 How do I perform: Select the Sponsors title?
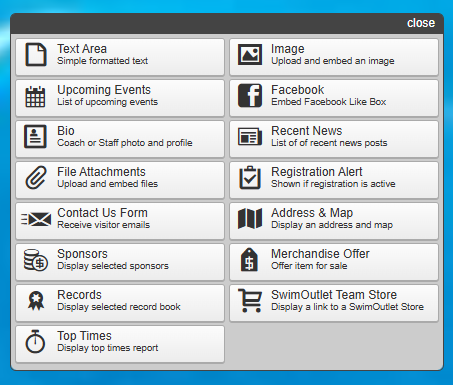click(x=82, y=254)
